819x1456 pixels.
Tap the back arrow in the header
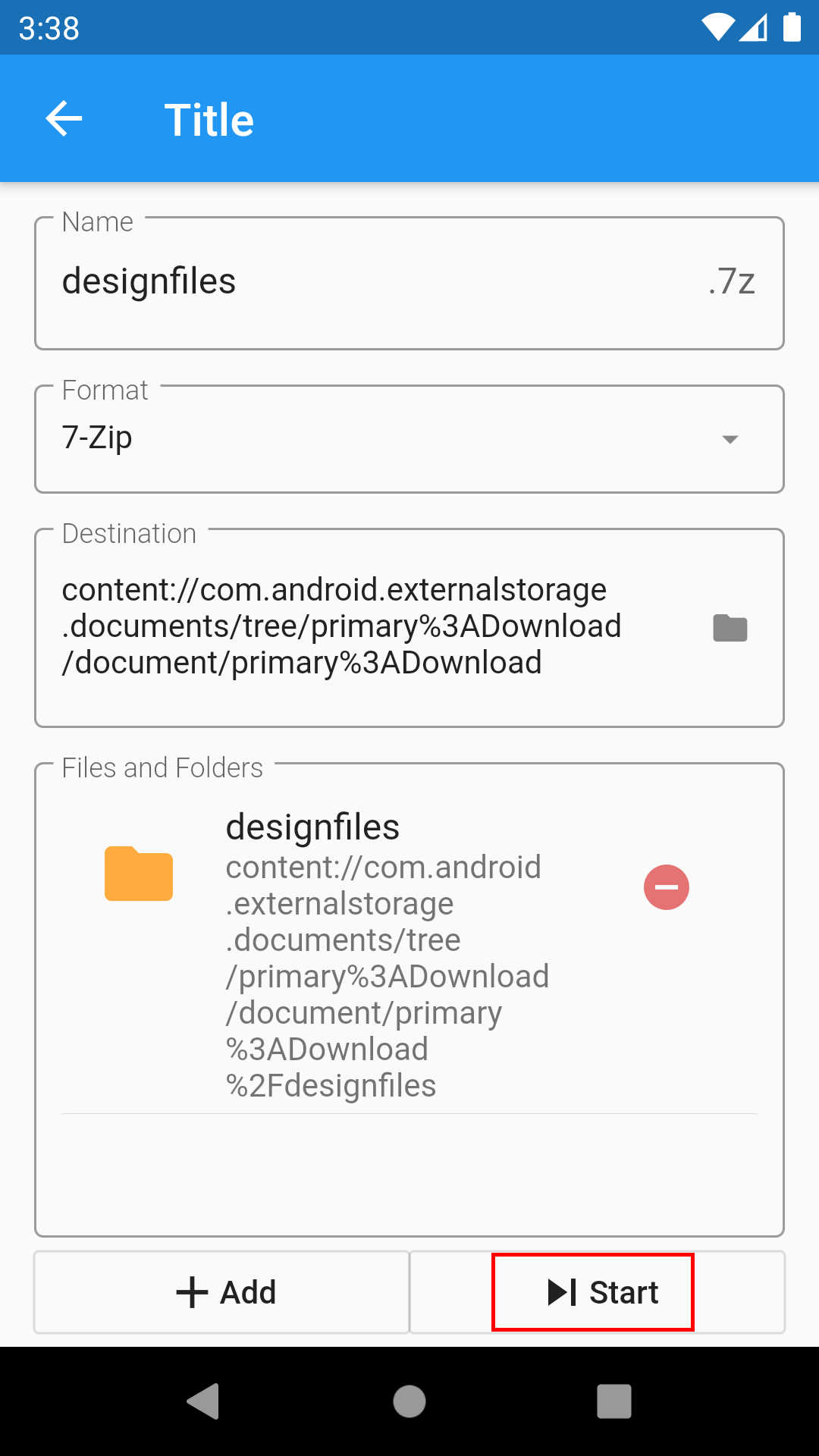tap(64, 119)
